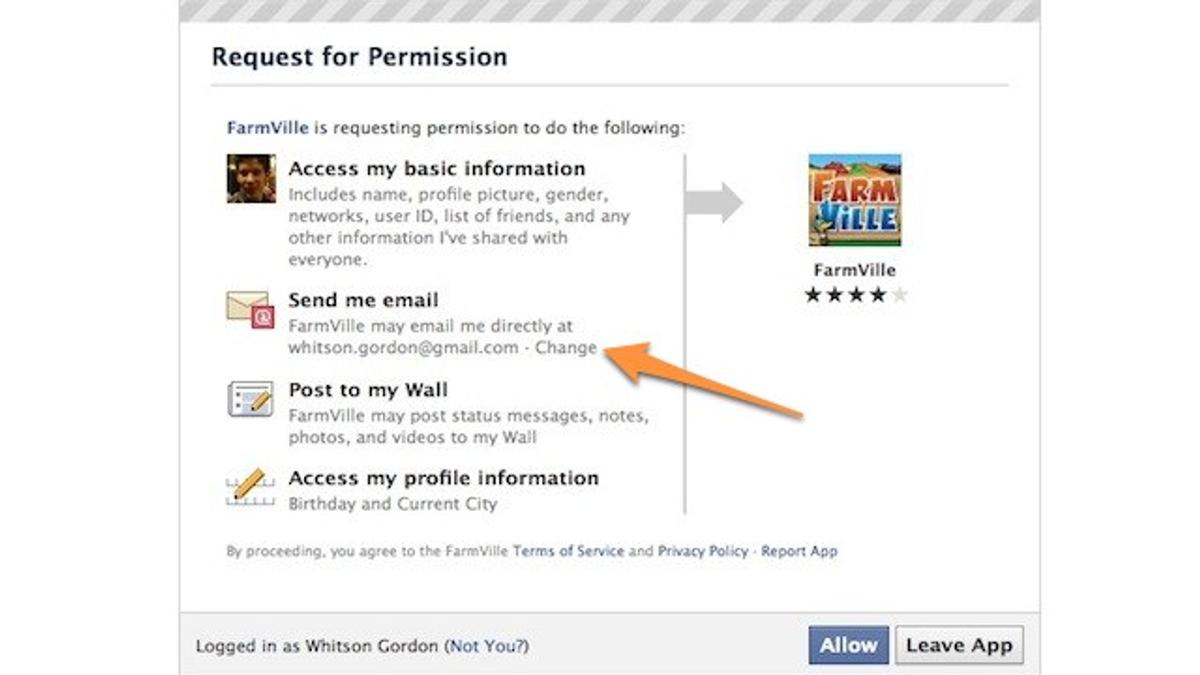Click the Change email link

click(566, 348)
